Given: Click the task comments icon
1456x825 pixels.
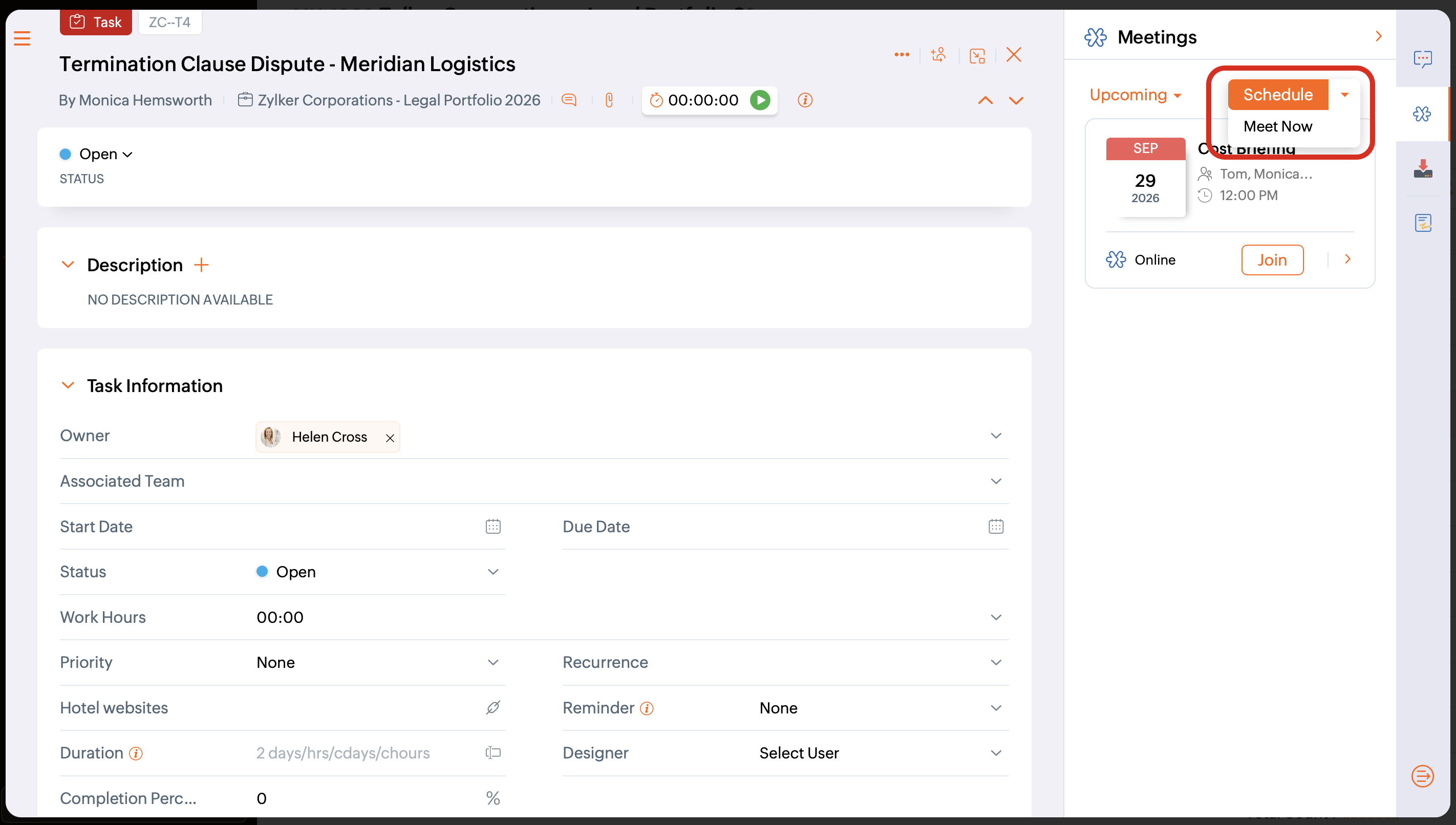Looking at the screenshot, I should tap(569, 100).
